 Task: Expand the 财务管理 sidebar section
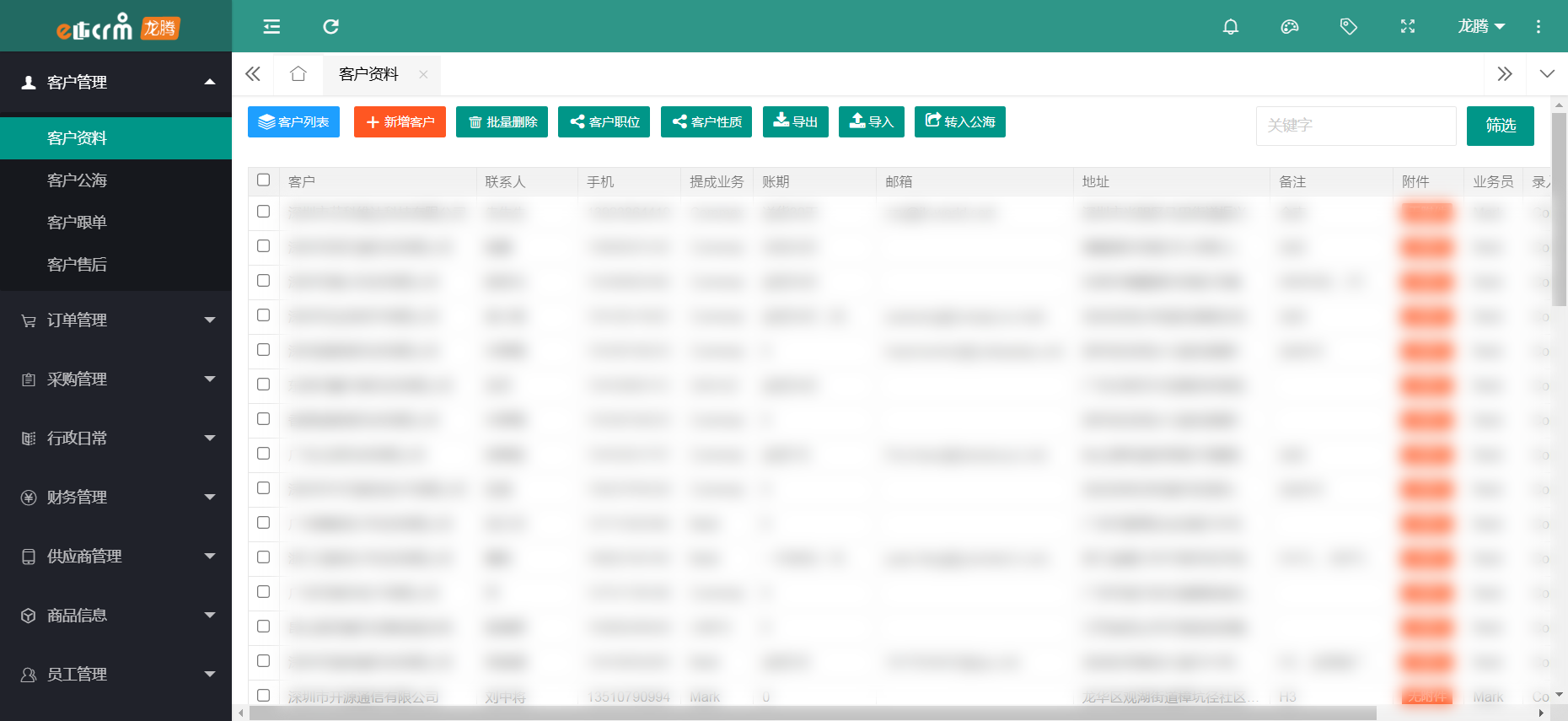click(x=116, y=498)
